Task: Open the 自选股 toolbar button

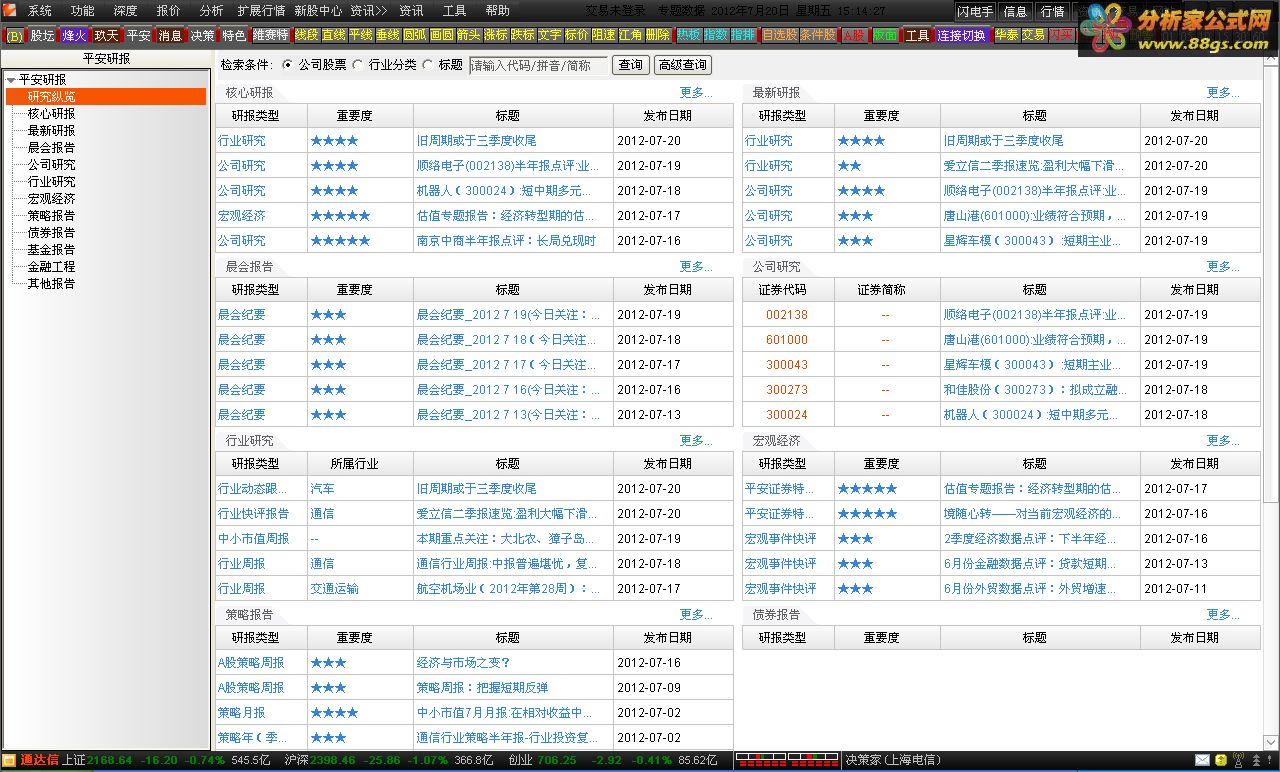Action: point(779,35)
